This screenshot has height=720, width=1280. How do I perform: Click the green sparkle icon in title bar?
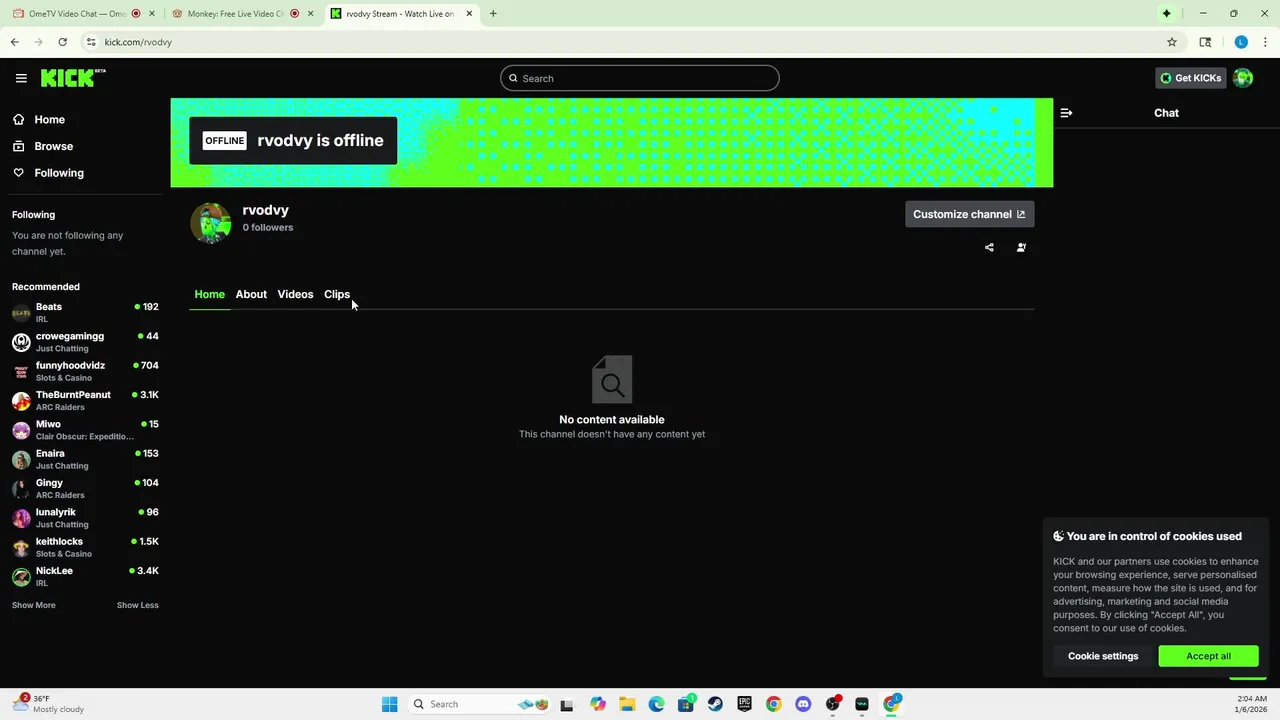click(1166, 14)
